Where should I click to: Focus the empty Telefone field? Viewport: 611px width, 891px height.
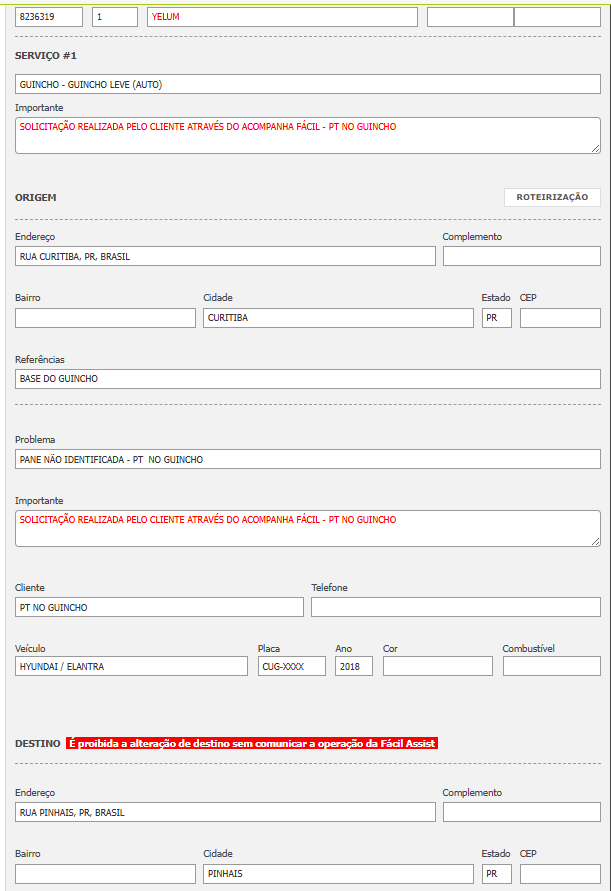456,607
